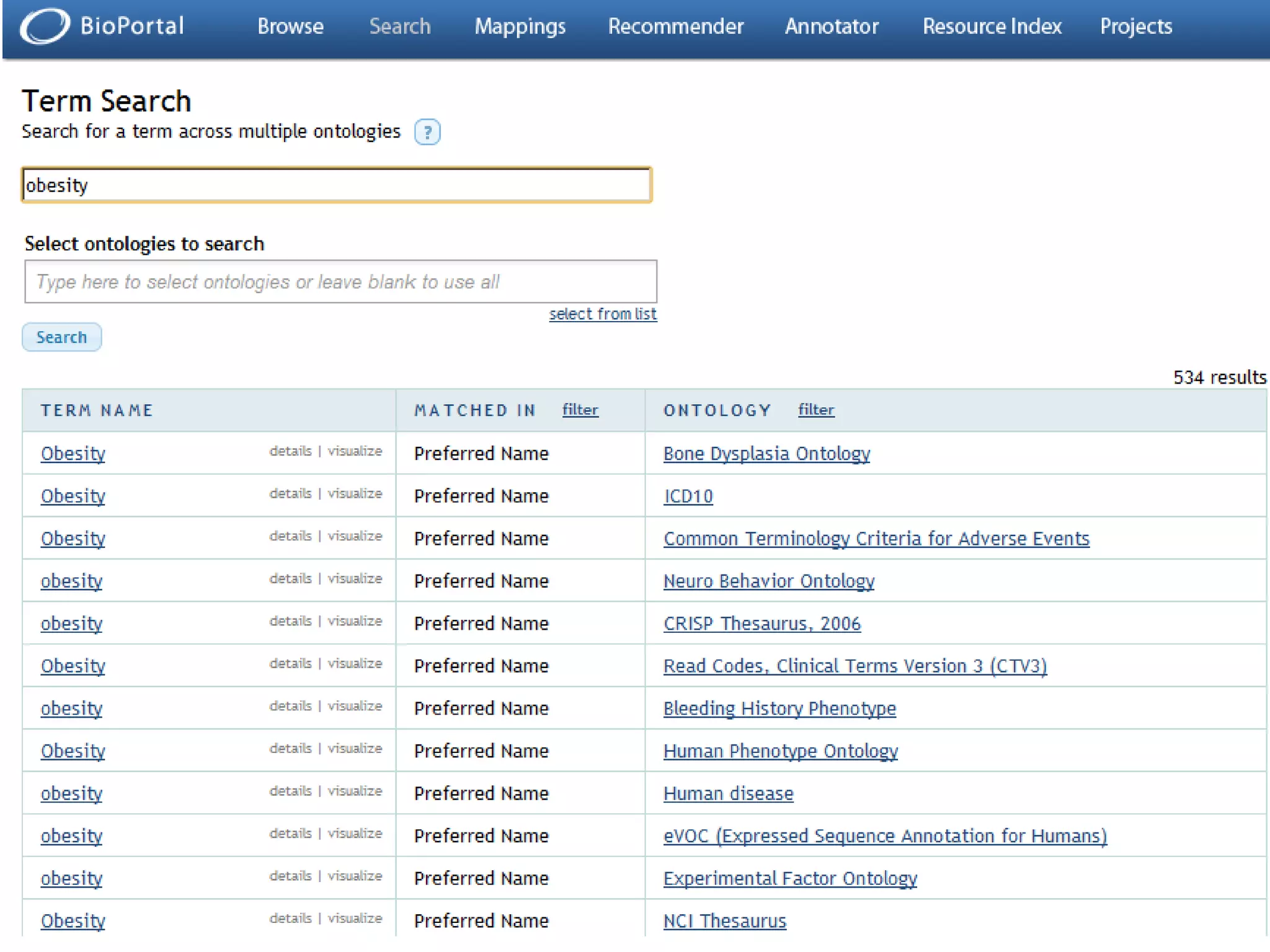Open the Ontology column filter

pos(815,410)
